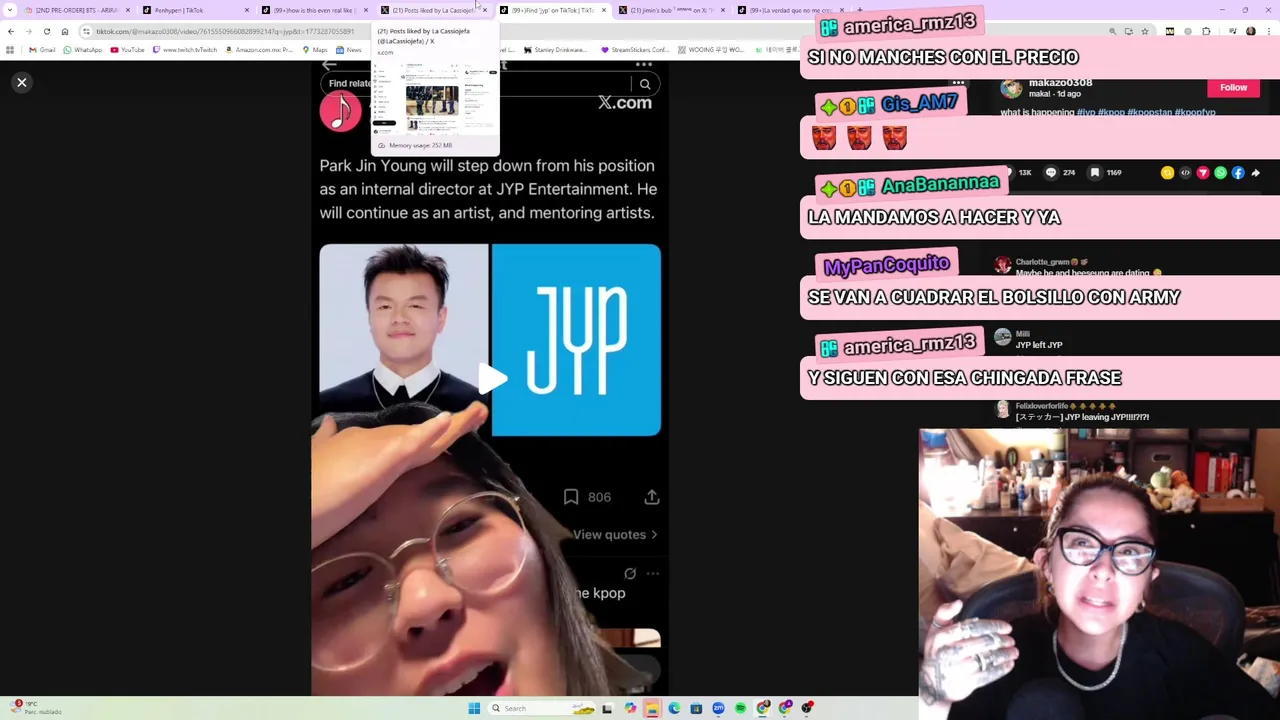This screenshot has width=1280, height=720.
Task: Open a new browser tab
Action: 859,10
